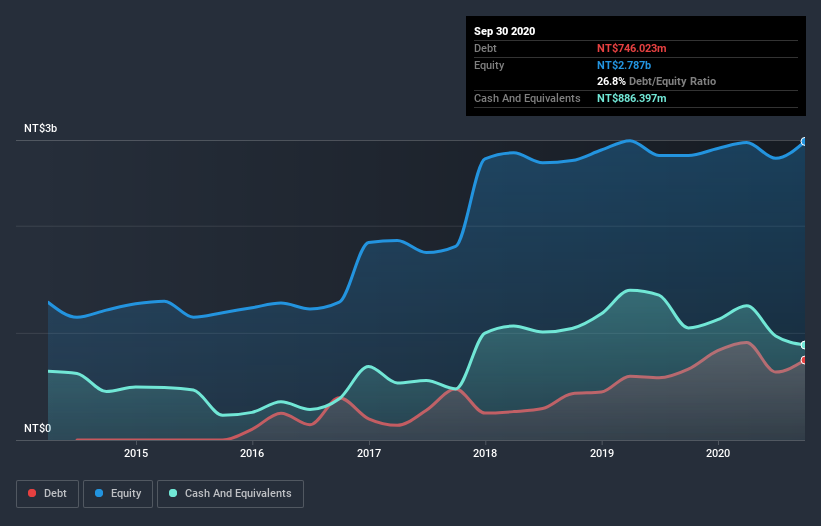Click the NT$2.787b equity value

[x=624, y=65]
